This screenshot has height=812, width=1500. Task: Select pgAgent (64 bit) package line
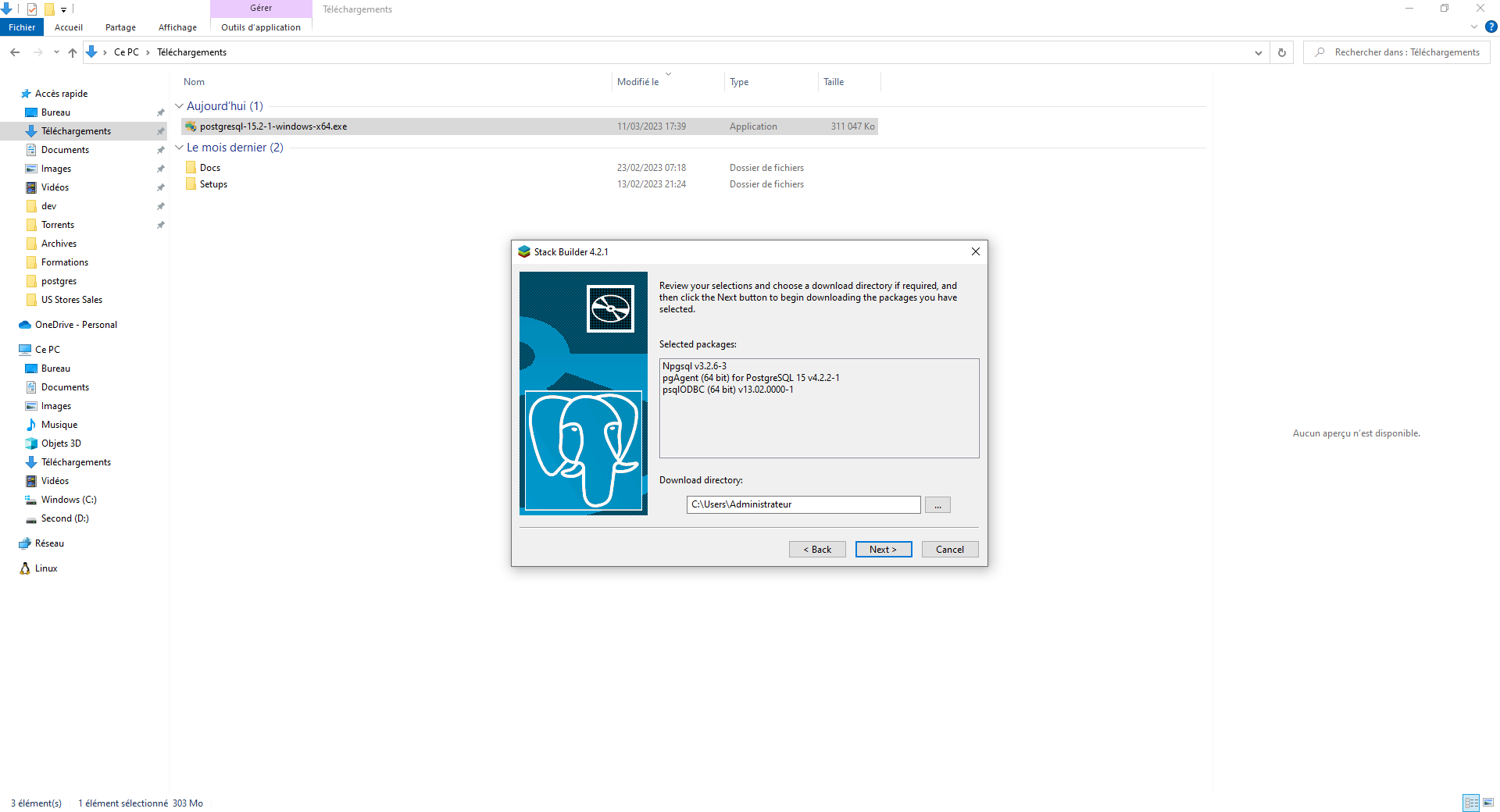click(x=751, y=378)
